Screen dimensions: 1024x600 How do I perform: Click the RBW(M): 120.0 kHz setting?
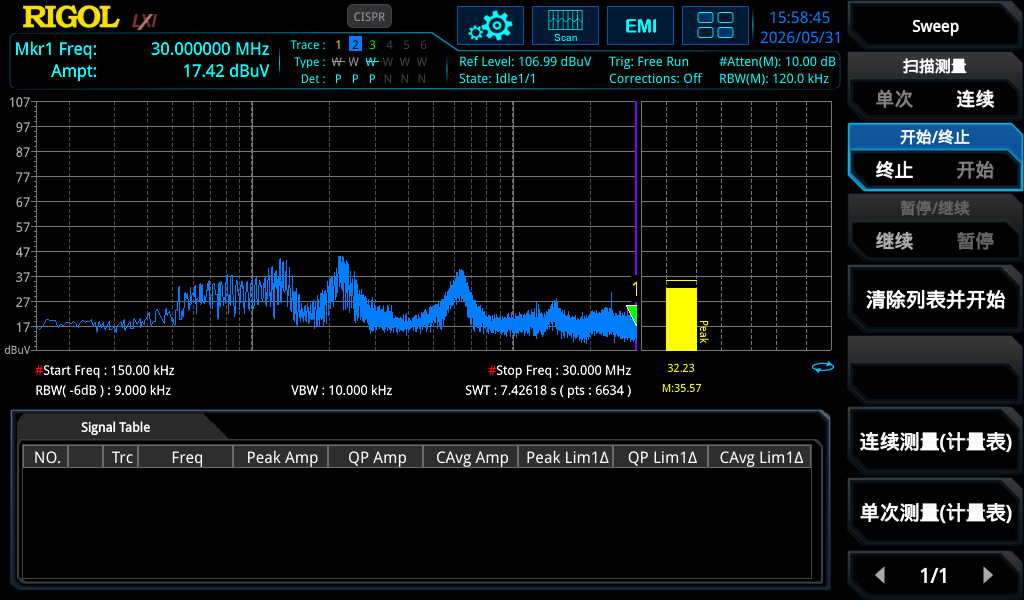tap(774, 78)
